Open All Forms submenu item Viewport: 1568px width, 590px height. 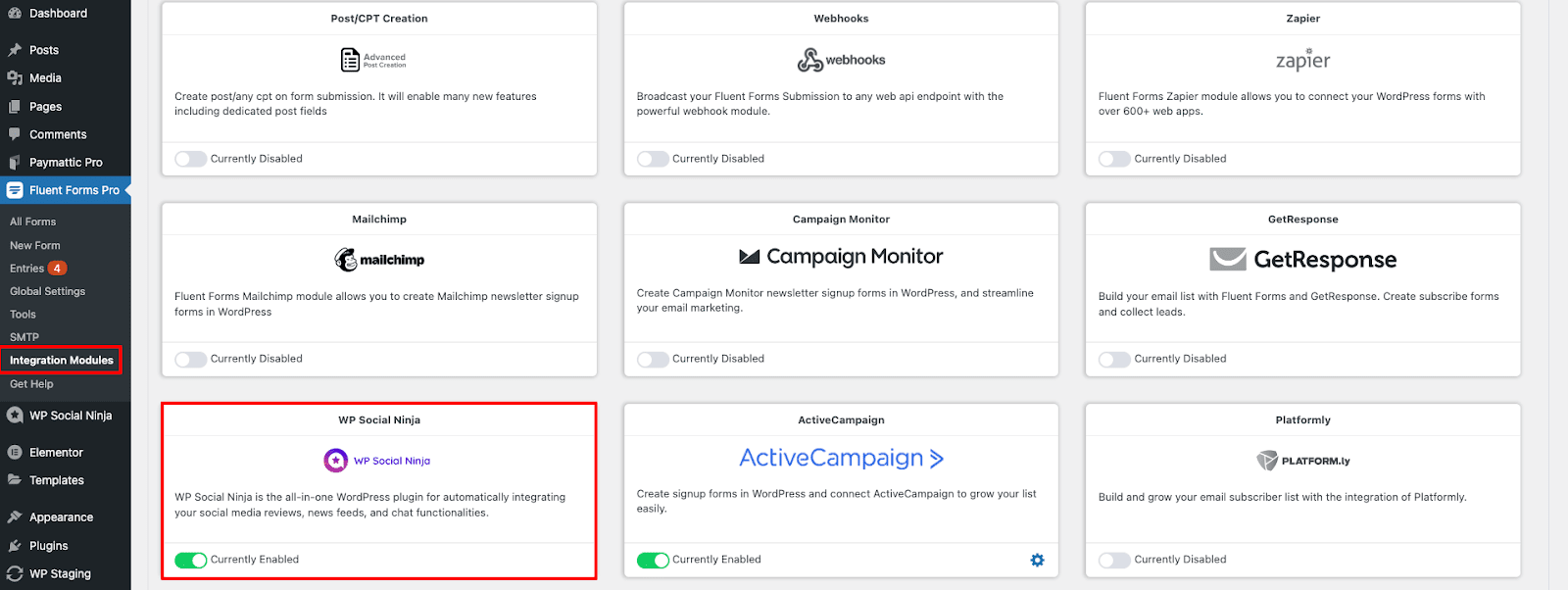click(33, 222)
